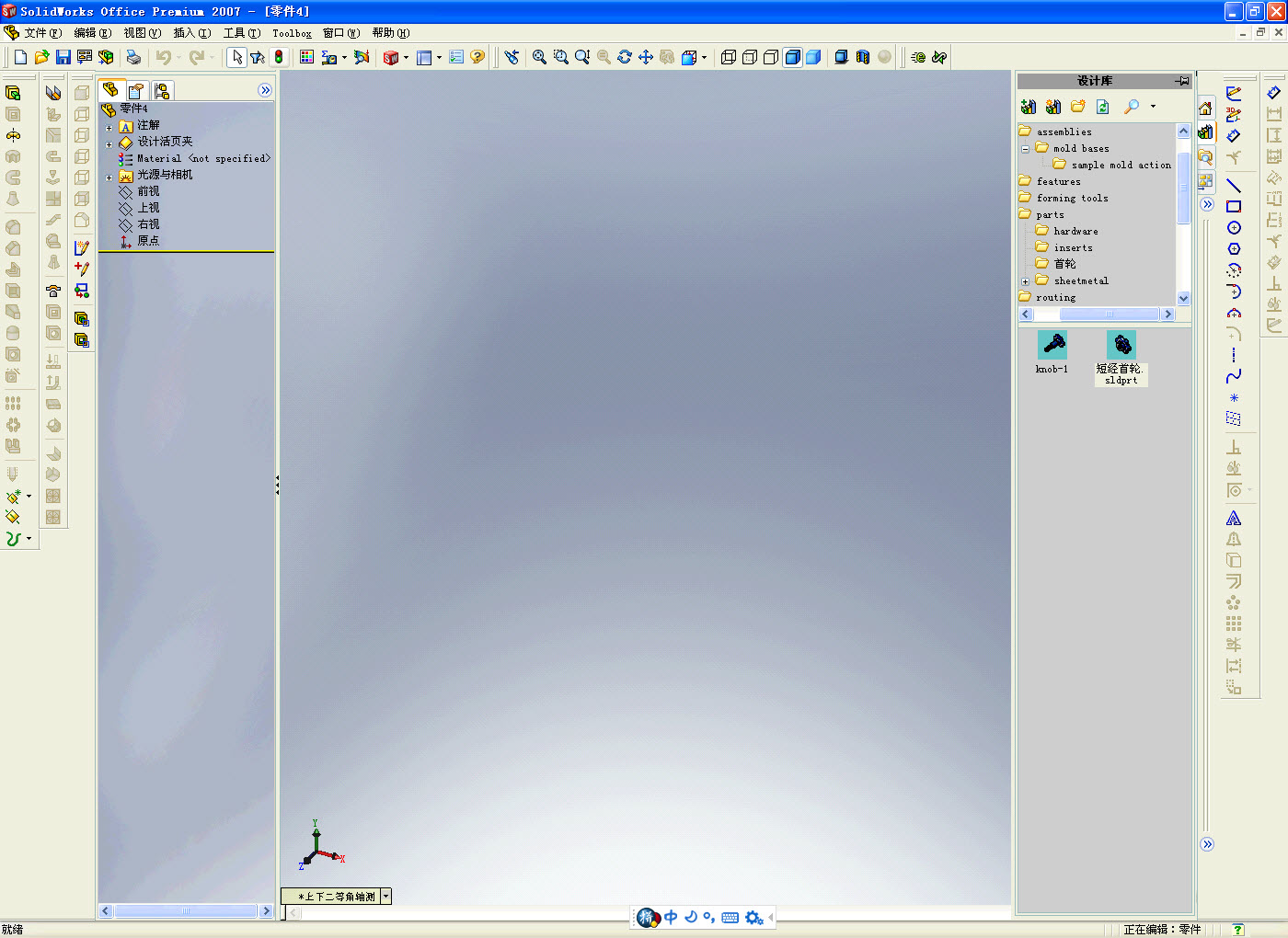
Task: Click the status bar help question mark
Action: (1238, 930)
